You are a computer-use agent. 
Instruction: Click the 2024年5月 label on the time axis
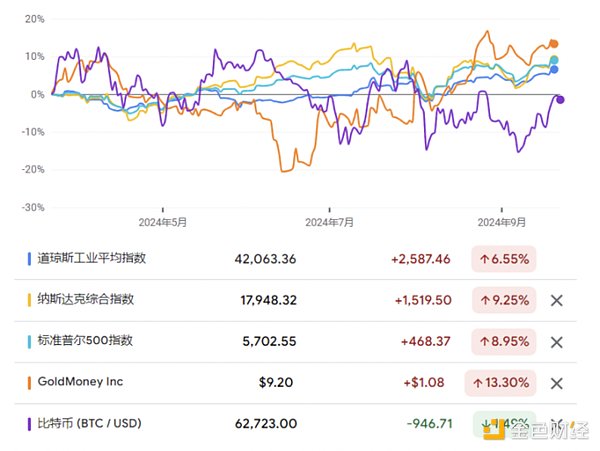161,221
